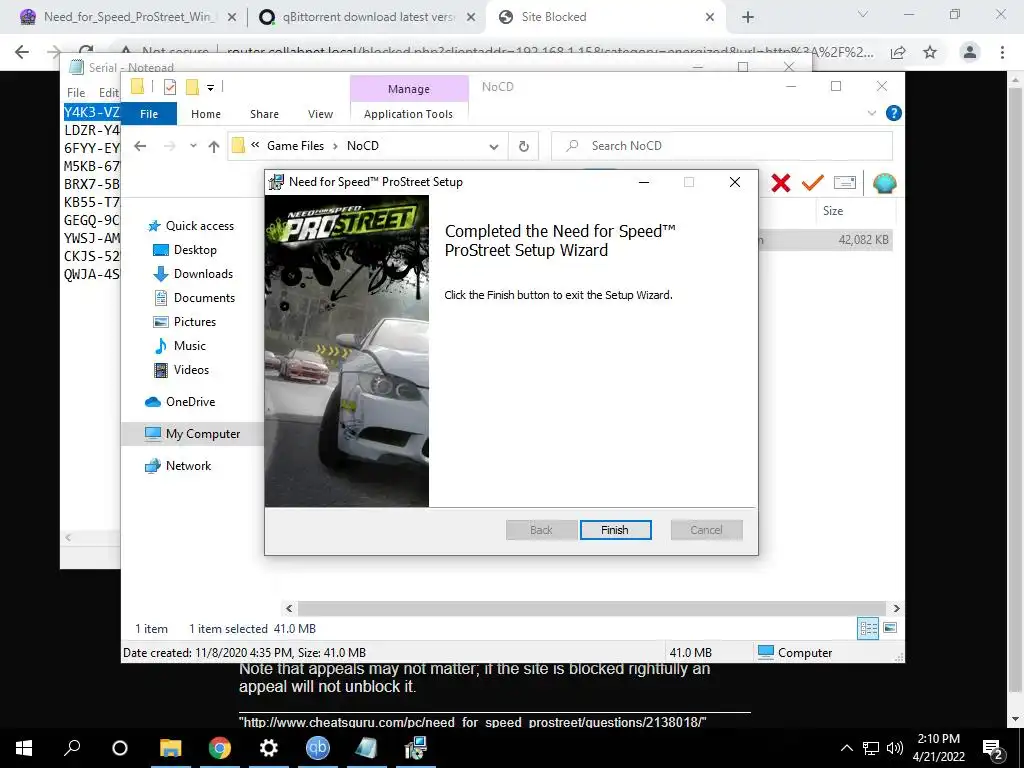
Task: Open a new Chrome tab
Action: (x=748, y=18)
